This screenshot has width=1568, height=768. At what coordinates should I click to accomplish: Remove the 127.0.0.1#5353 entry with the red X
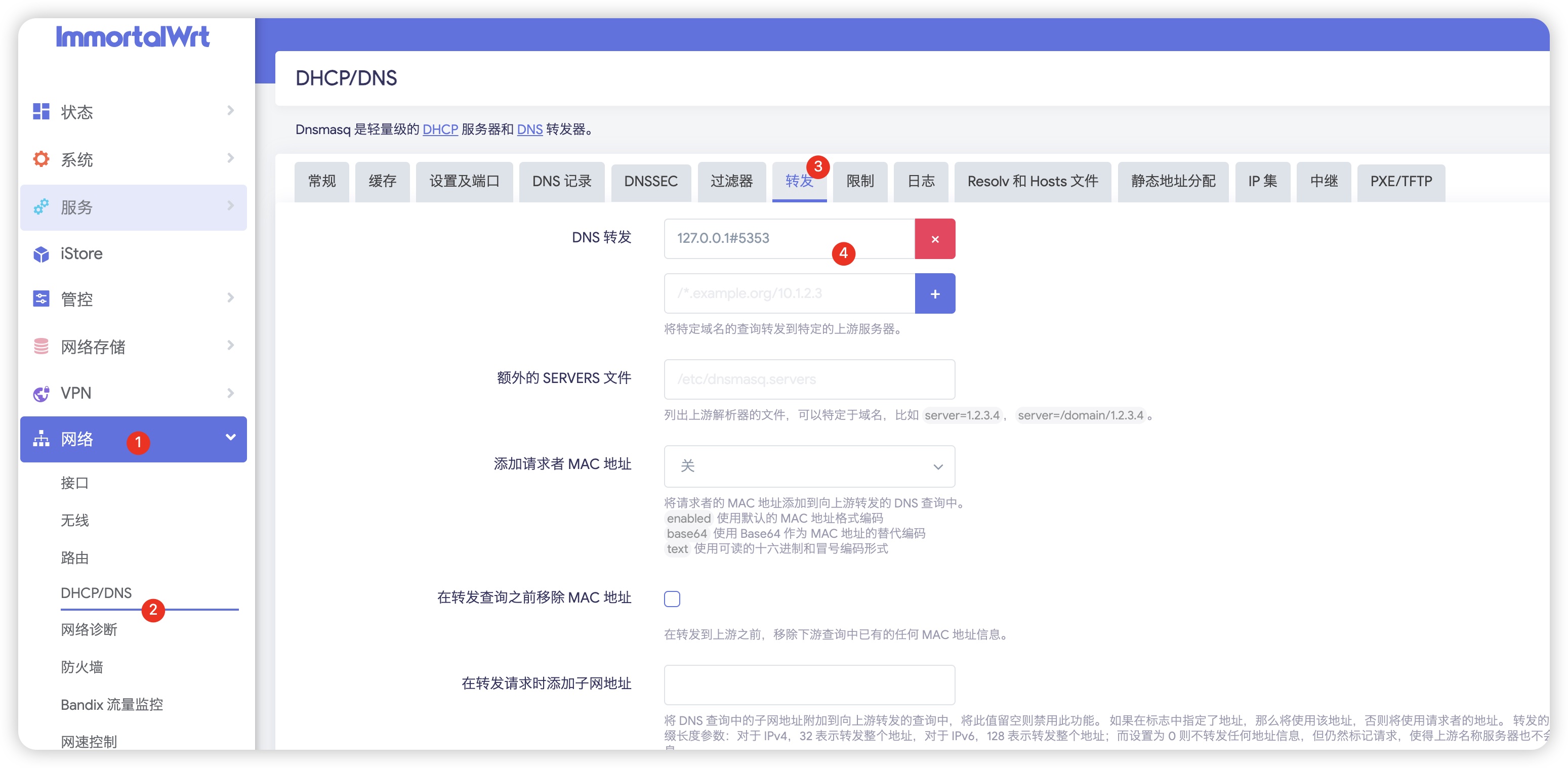[x=935, y=239]
